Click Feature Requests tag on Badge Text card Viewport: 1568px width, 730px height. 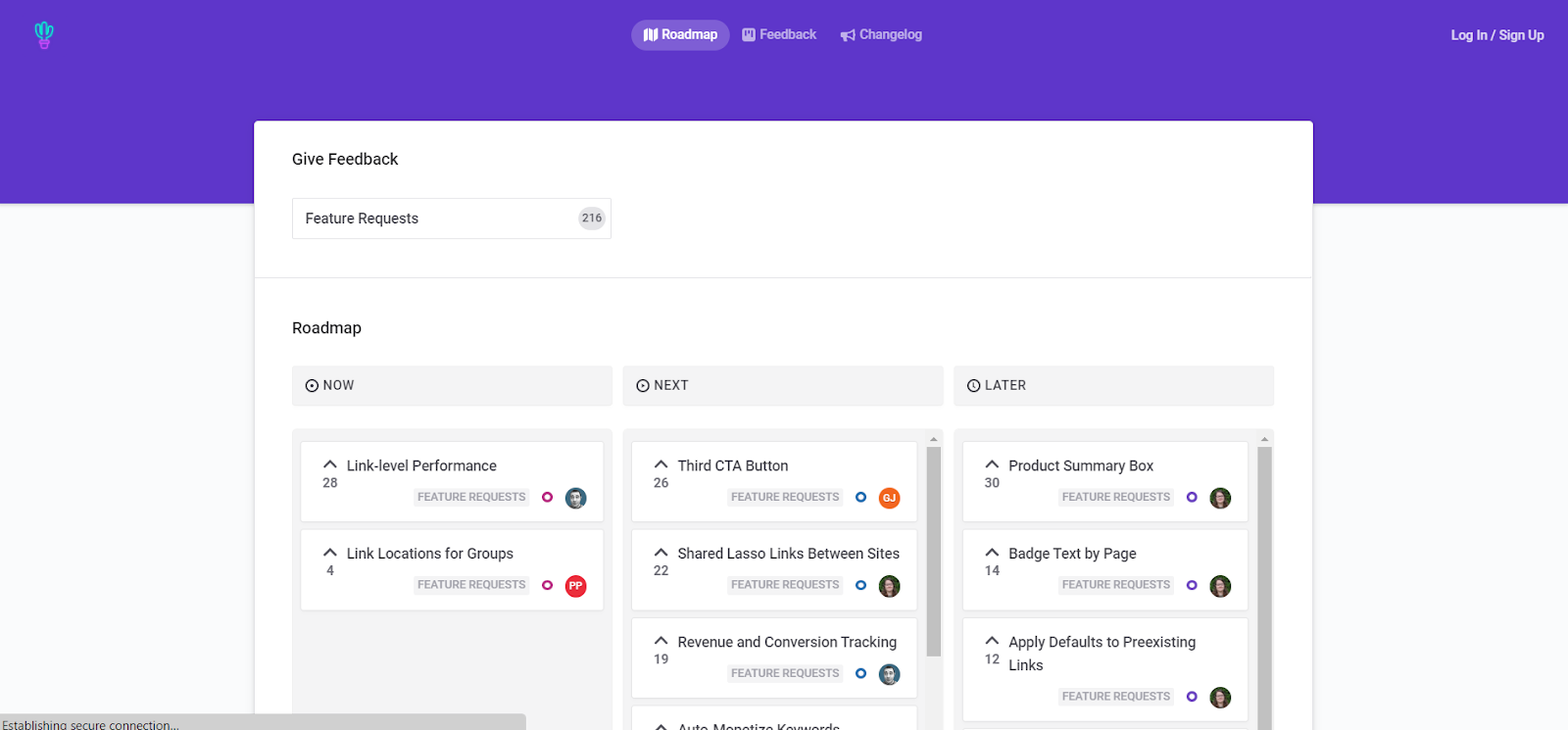coord(1116,586)
